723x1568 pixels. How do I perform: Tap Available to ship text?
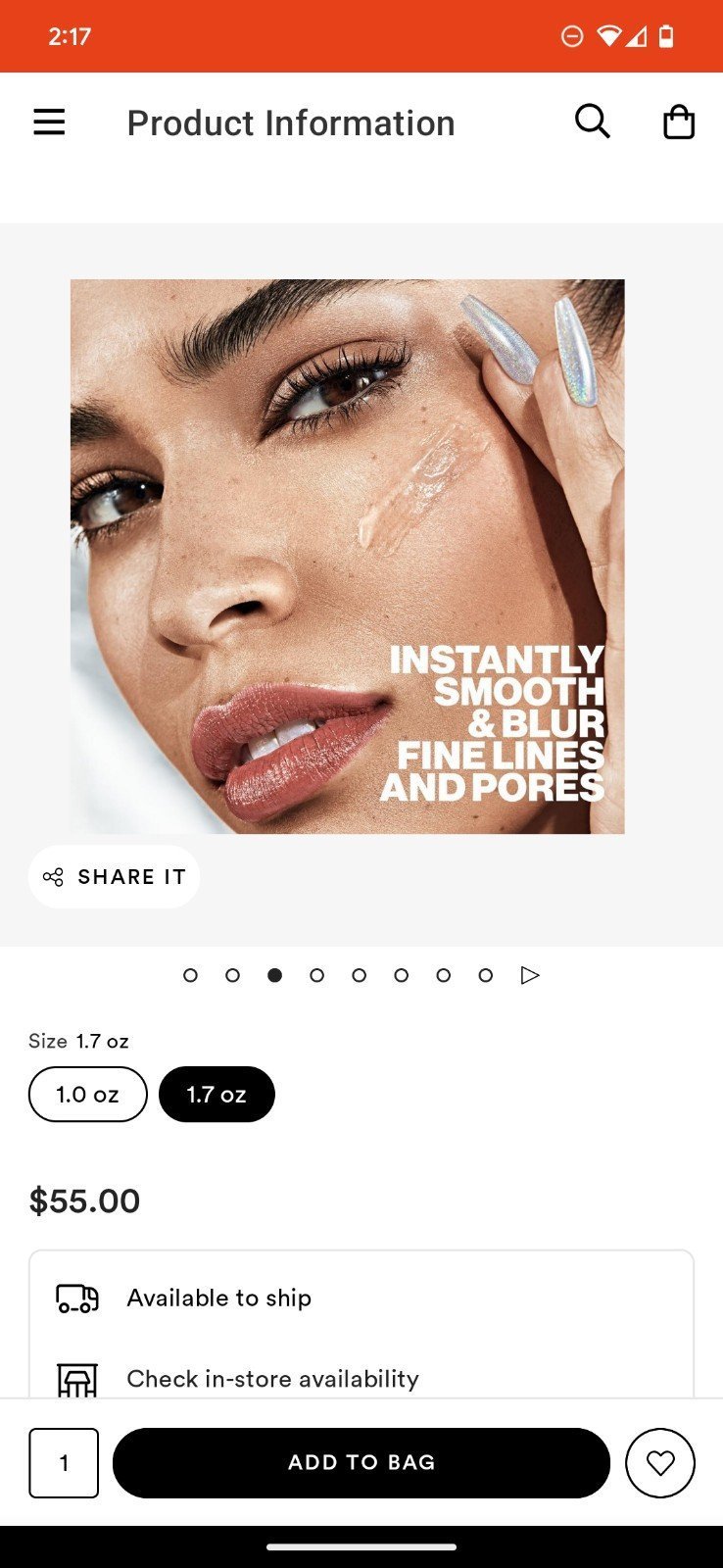pyautogui.click(x=219, y=1298)
